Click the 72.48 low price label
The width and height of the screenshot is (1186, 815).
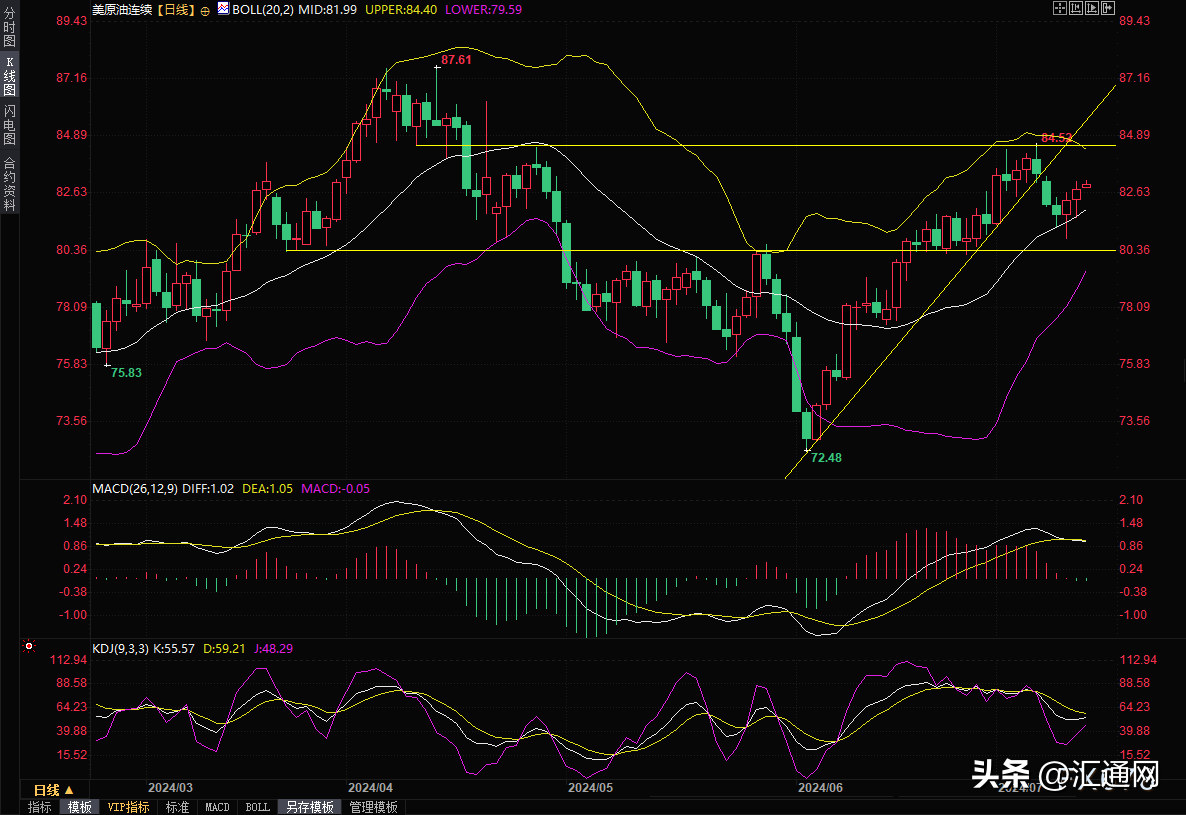click(826, 457)
